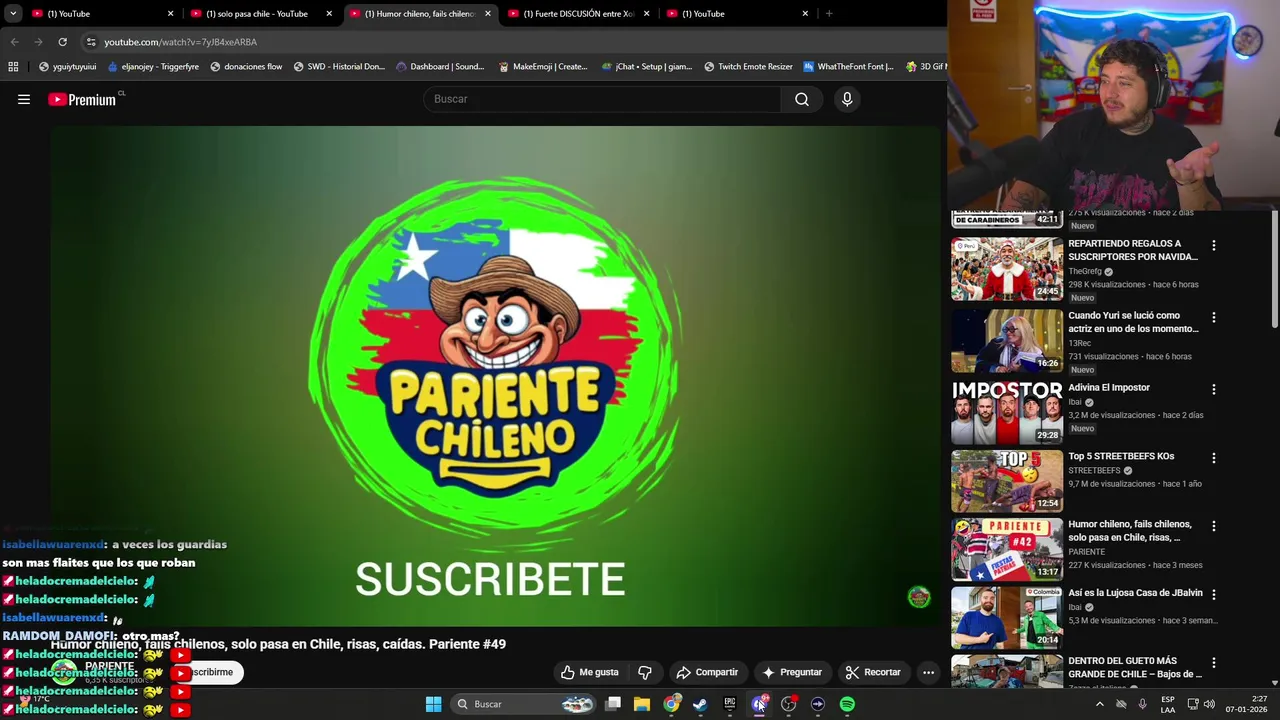Open the TheGrefg channel name

(x=1084, y=271)
